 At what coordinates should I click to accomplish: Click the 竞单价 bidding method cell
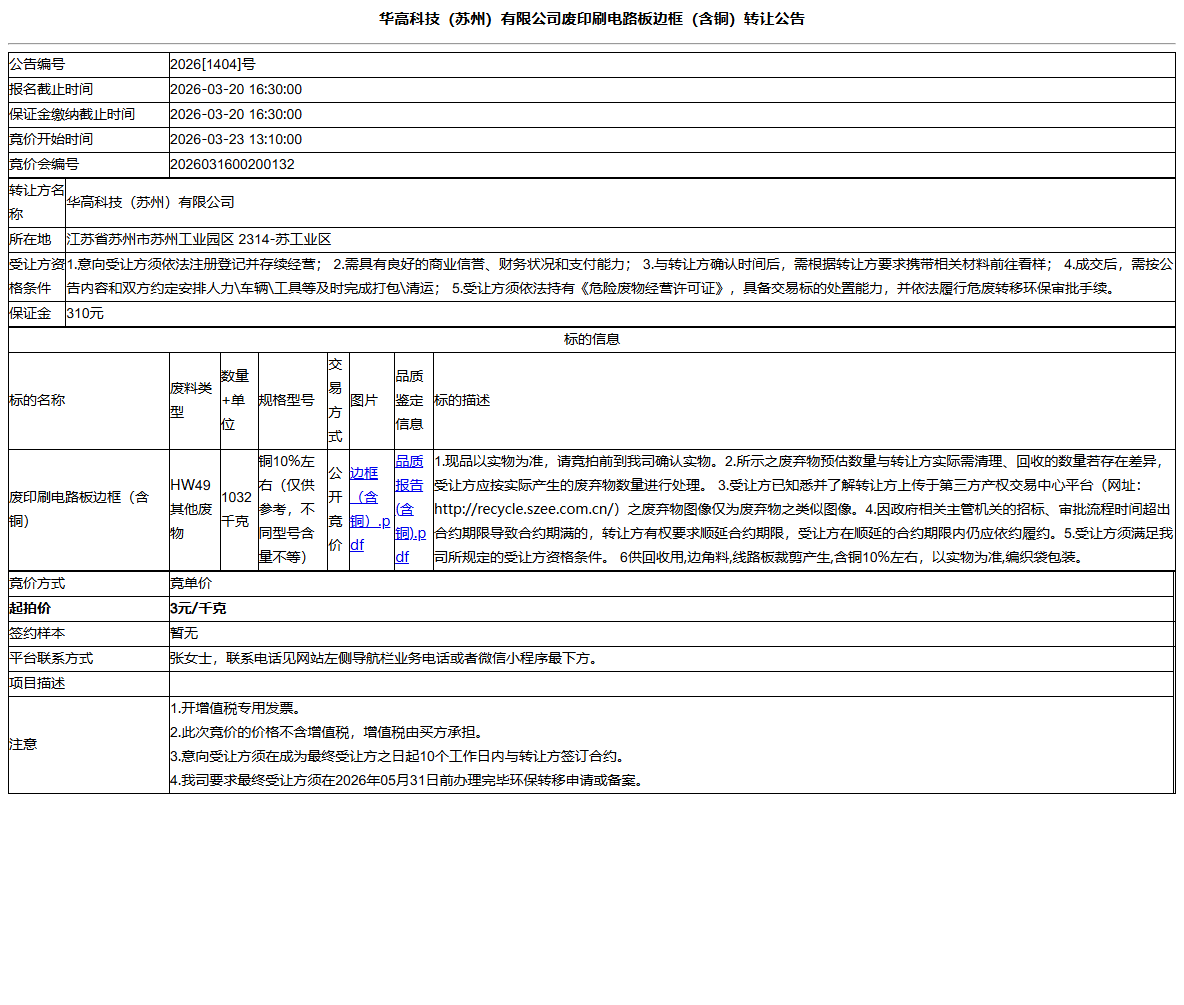coord(188,583)
